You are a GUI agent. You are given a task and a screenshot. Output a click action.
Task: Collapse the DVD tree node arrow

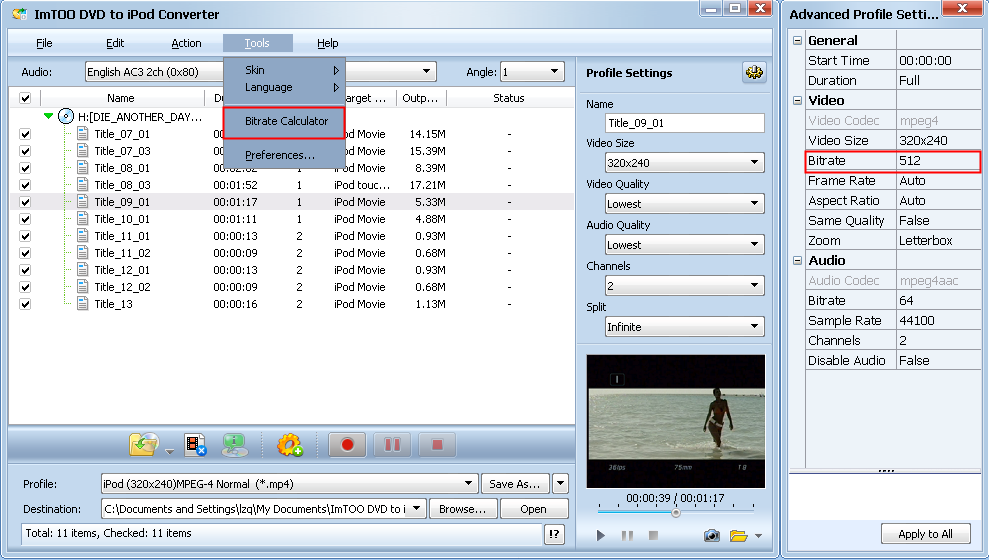click(49, 116)
